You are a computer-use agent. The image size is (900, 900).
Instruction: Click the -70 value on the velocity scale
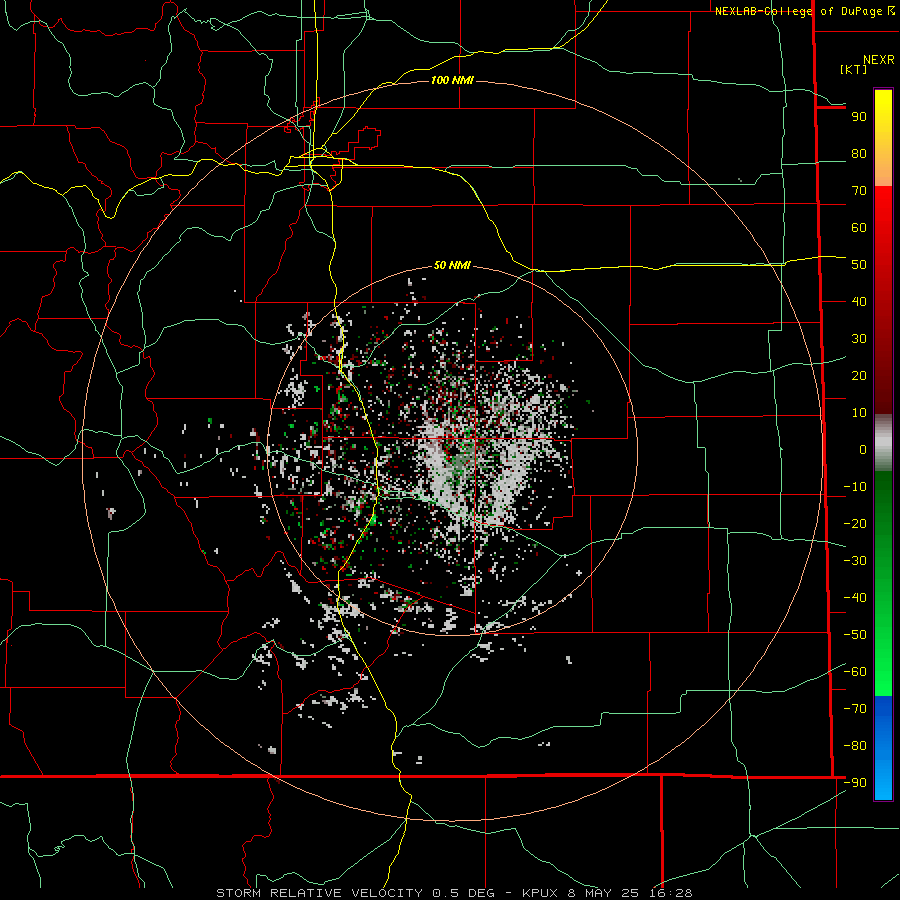(x=855, y=709)
